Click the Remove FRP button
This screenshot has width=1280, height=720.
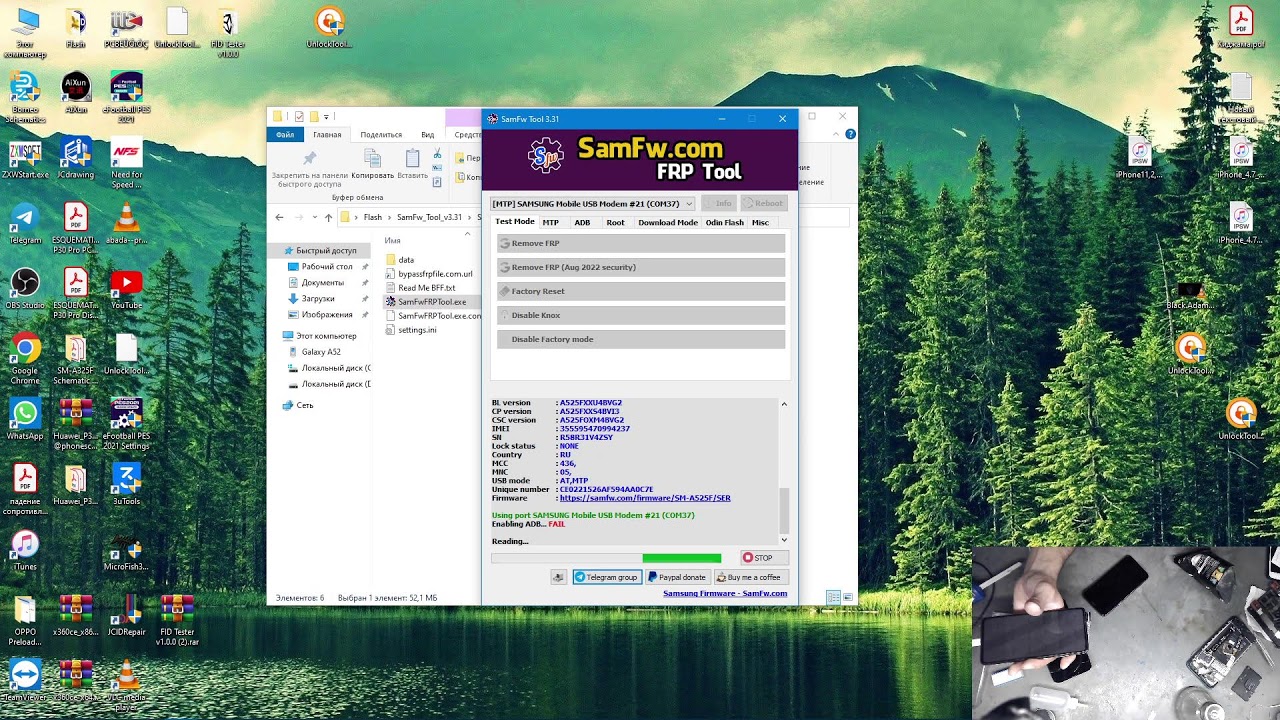(641, 243)
